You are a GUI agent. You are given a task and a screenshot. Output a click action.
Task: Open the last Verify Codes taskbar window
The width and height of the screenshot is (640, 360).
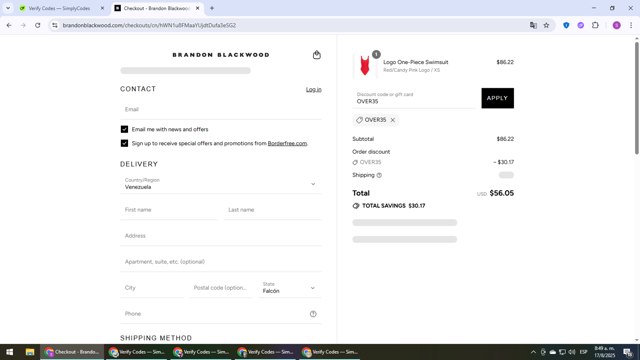pos(330,352)
